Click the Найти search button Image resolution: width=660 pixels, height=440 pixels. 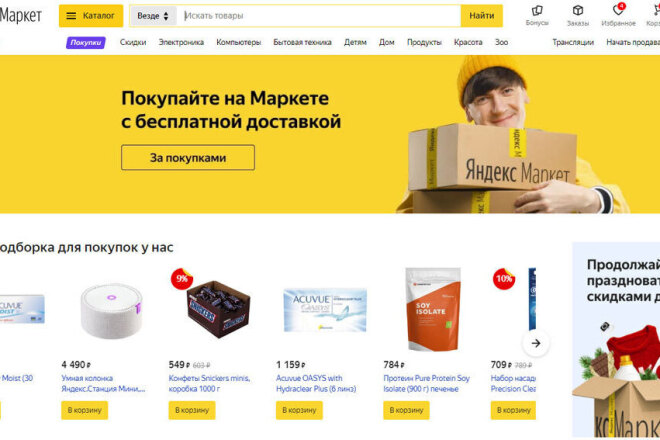point(482,16)
